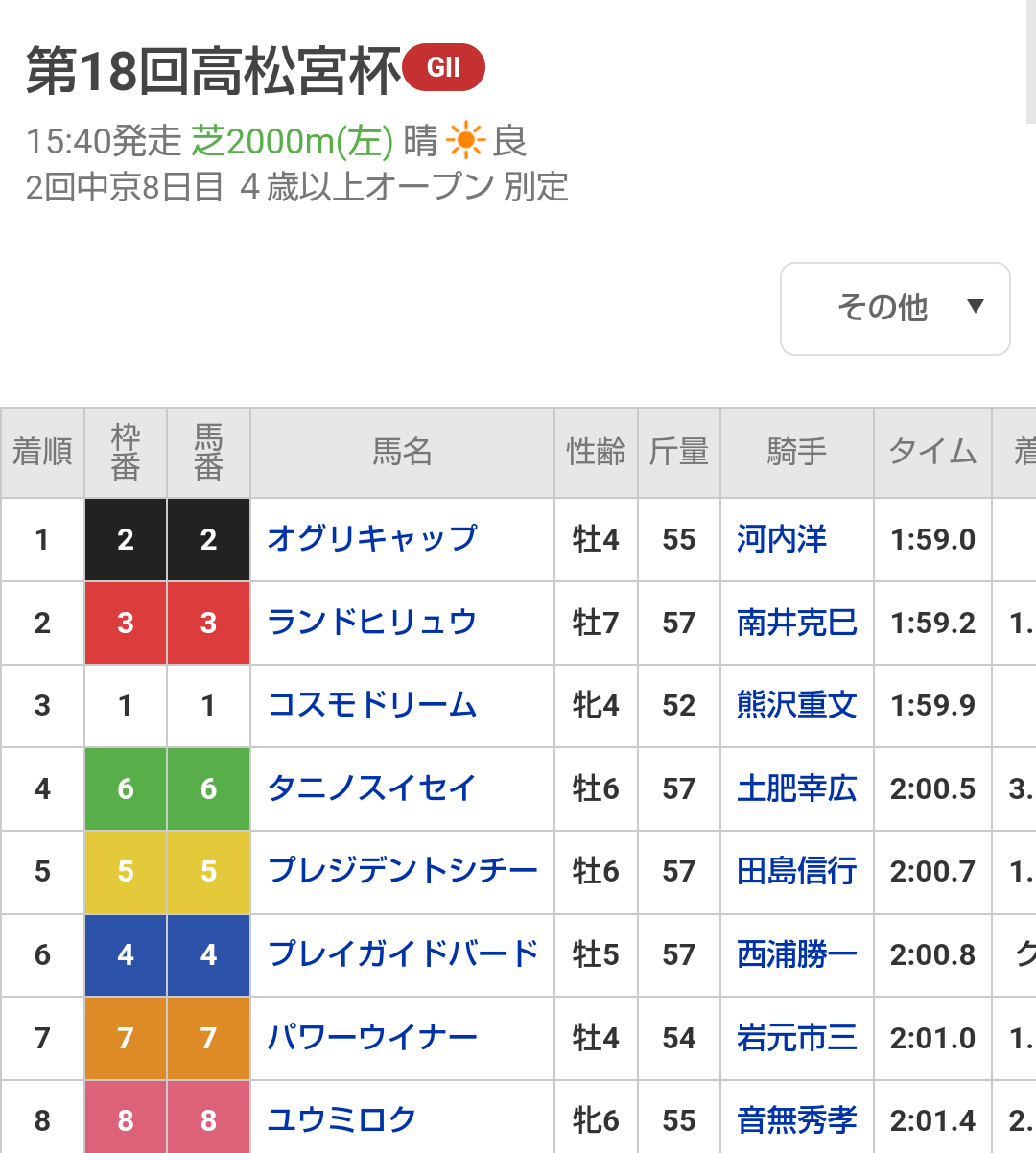Image resolution: width=1036 pixels, height=1153 pixels.
Task: Open プレジデントシチー horse link
Action: [x=402, y=871]
